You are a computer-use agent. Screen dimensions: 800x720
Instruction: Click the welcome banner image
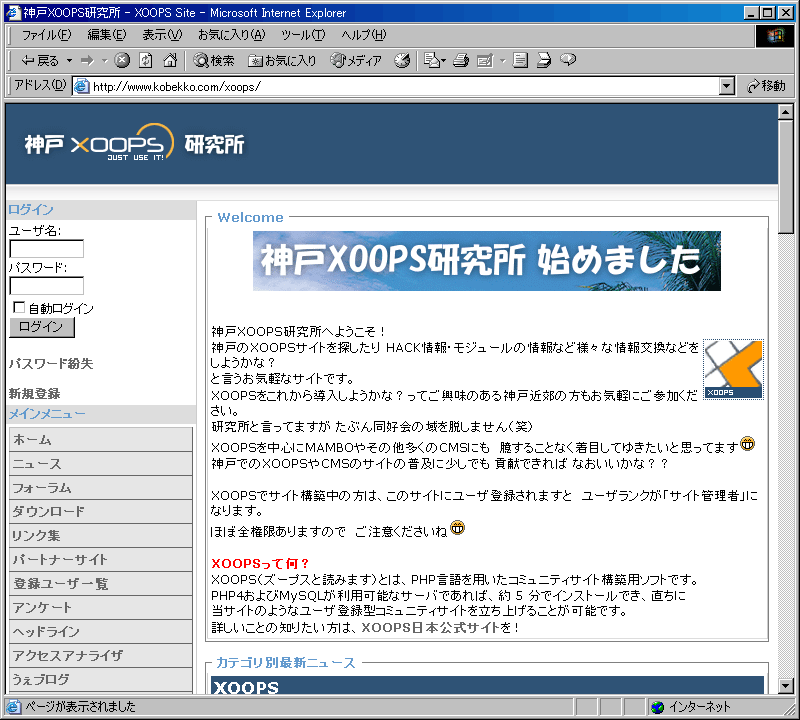(x=487, y=261)
